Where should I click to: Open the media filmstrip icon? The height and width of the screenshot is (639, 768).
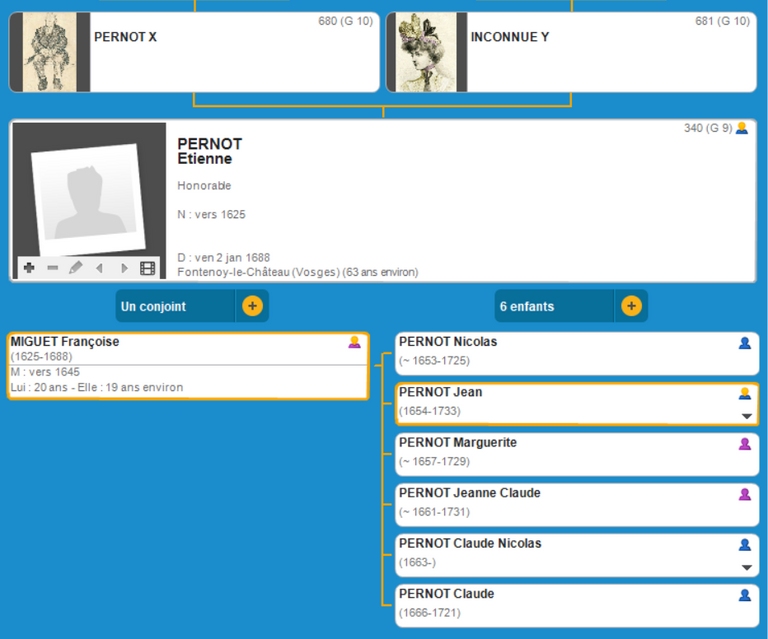(x=148, y=268)
